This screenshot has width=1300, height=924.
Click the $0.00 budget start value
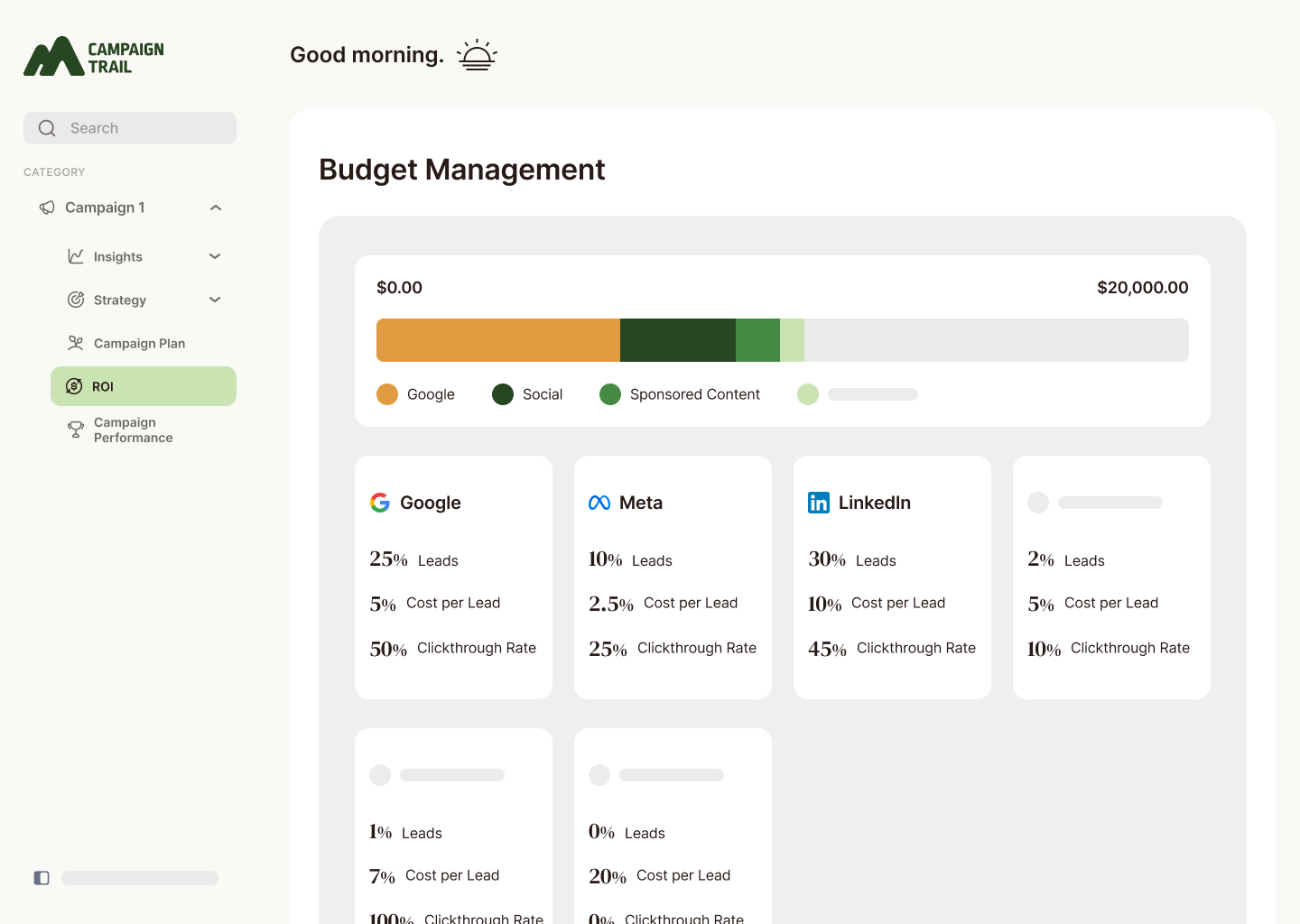tap(399, 288)
